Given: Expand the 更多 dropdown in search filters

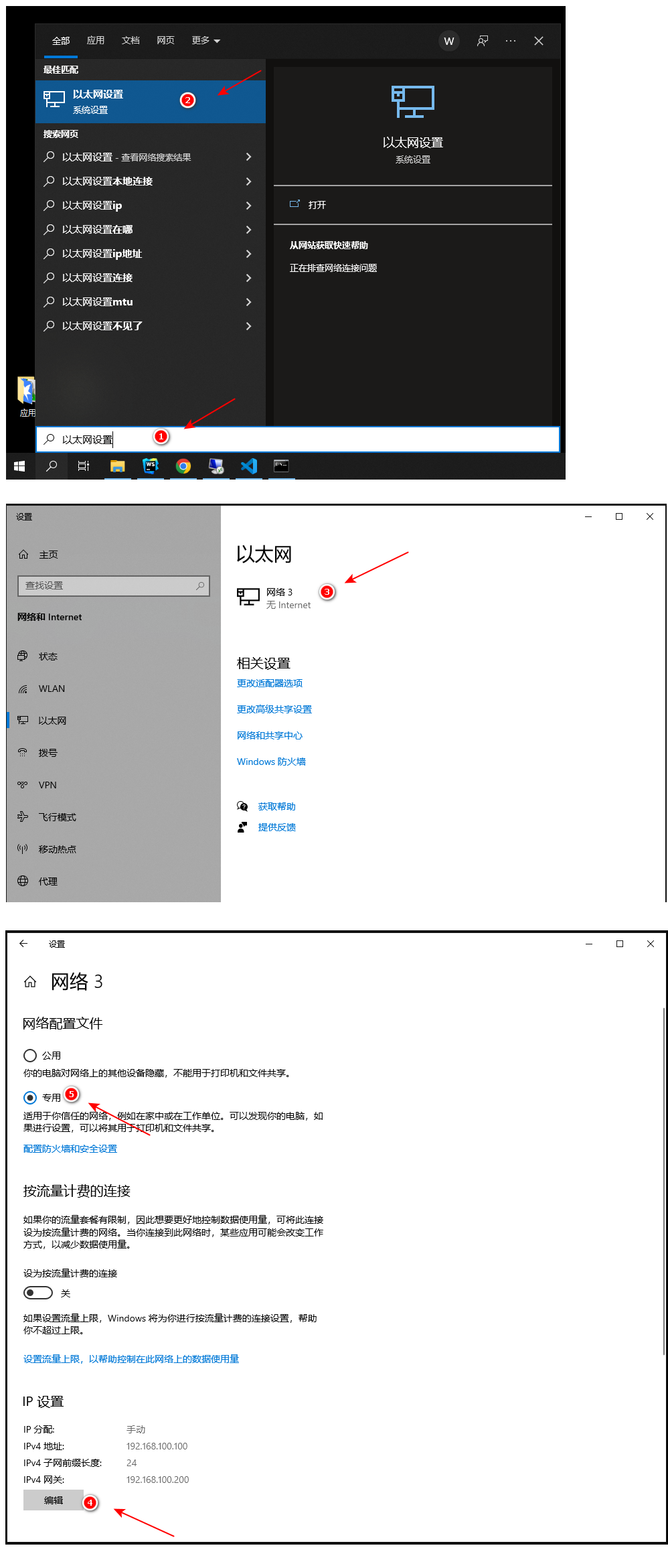Looking at the screenshot, I should pos(205,41).
